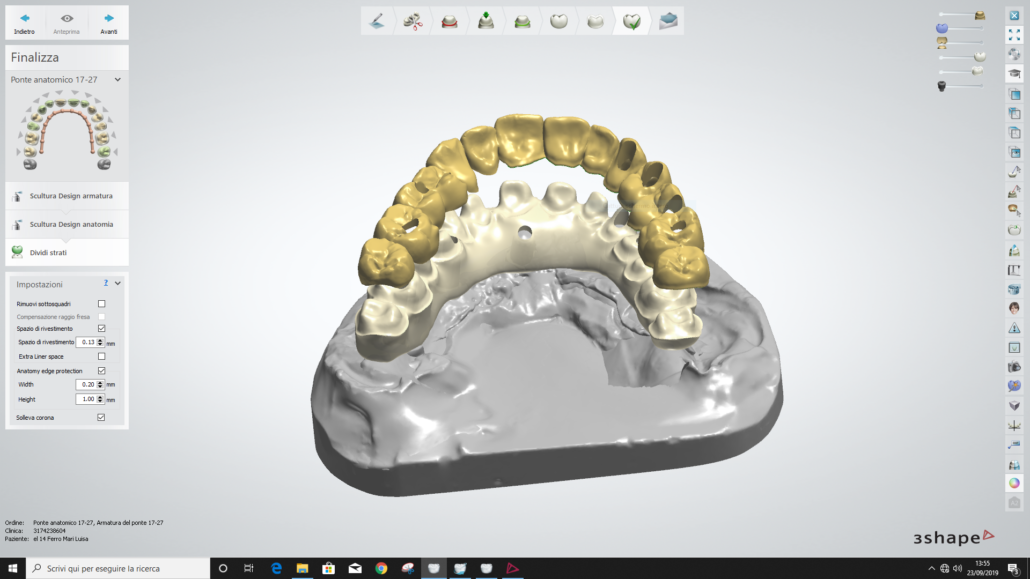Go back with the Indietro arrow

(x=25, y=22)
